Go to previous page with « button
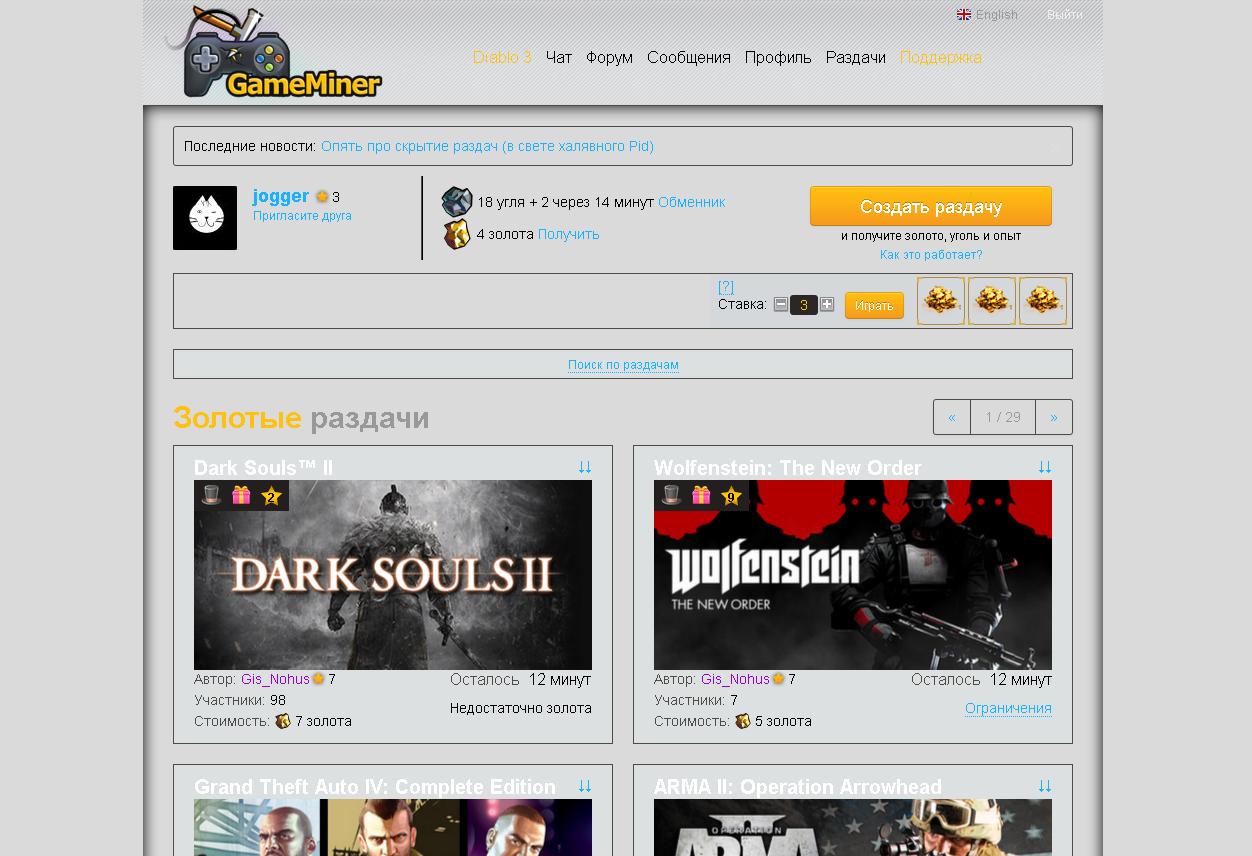 pyautogui.click(x=952, y=417)
